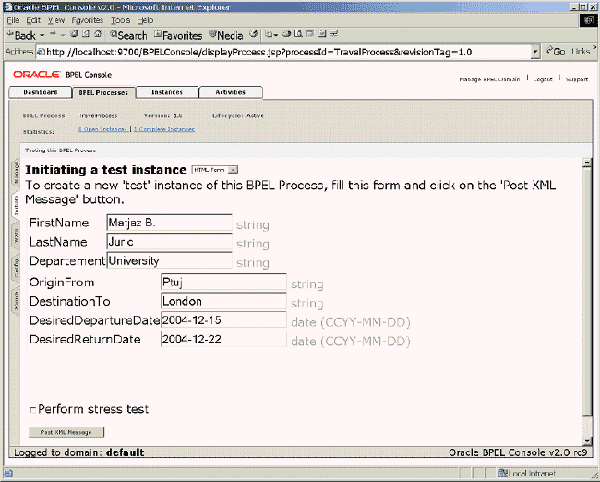Click the Go button beside address bar
Viewport: 600px width, 482px height.
tap(556, 51)
